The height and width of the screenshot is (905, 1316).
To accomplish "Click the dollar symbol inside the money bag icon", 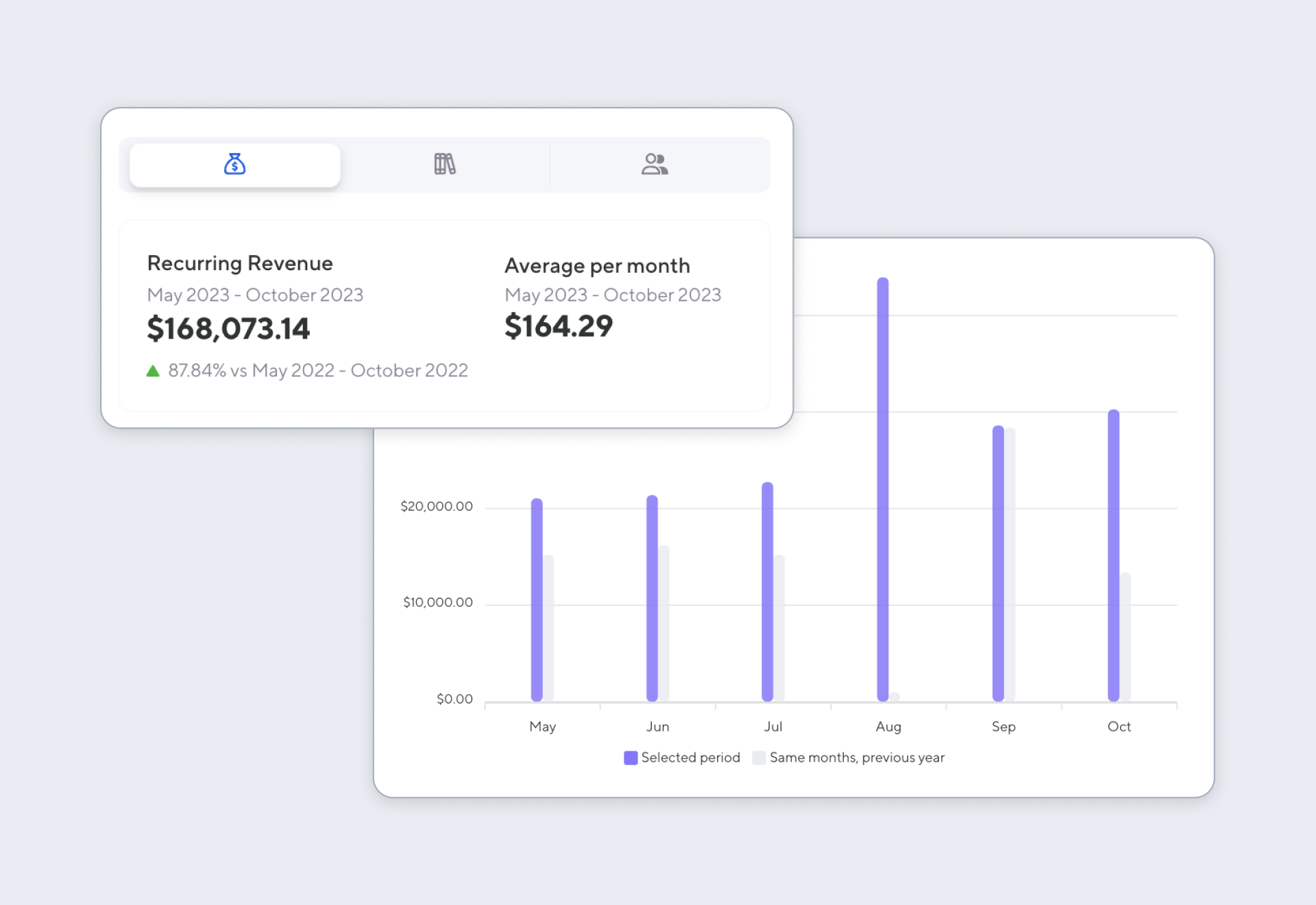I will point(234,167).
